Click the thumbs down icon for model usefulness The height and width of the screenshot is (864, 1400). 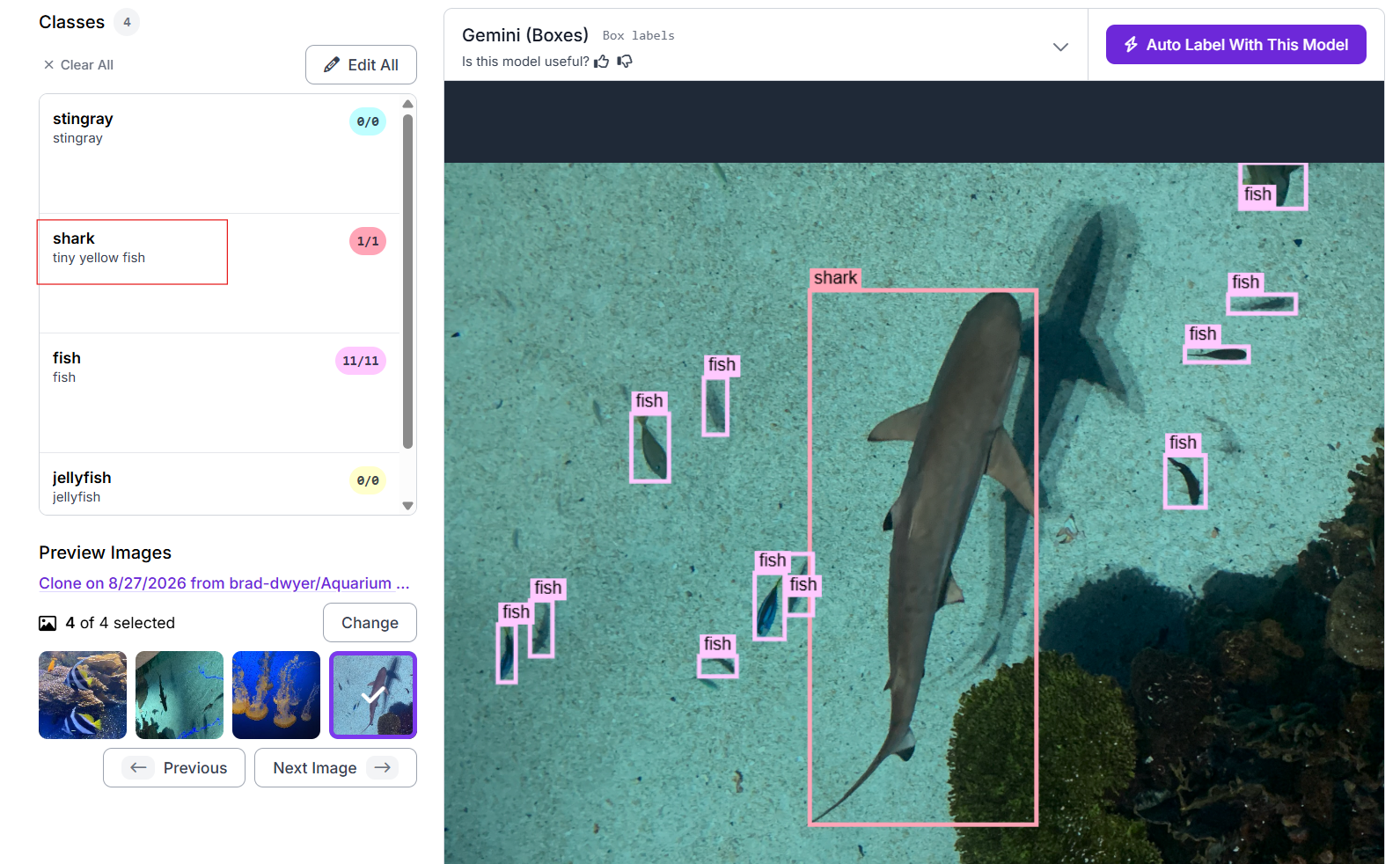point(625,62)
